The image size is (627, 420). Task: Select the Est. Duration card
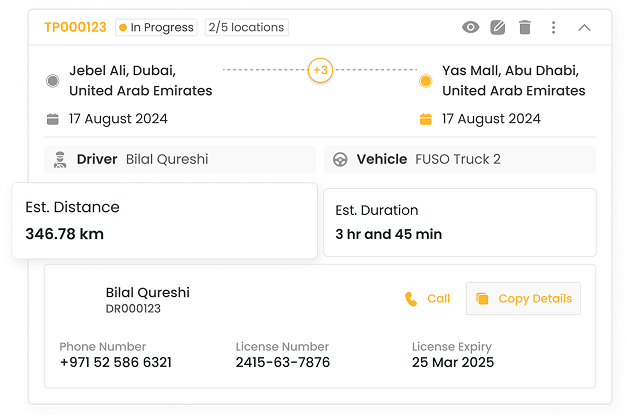point(459,222)
